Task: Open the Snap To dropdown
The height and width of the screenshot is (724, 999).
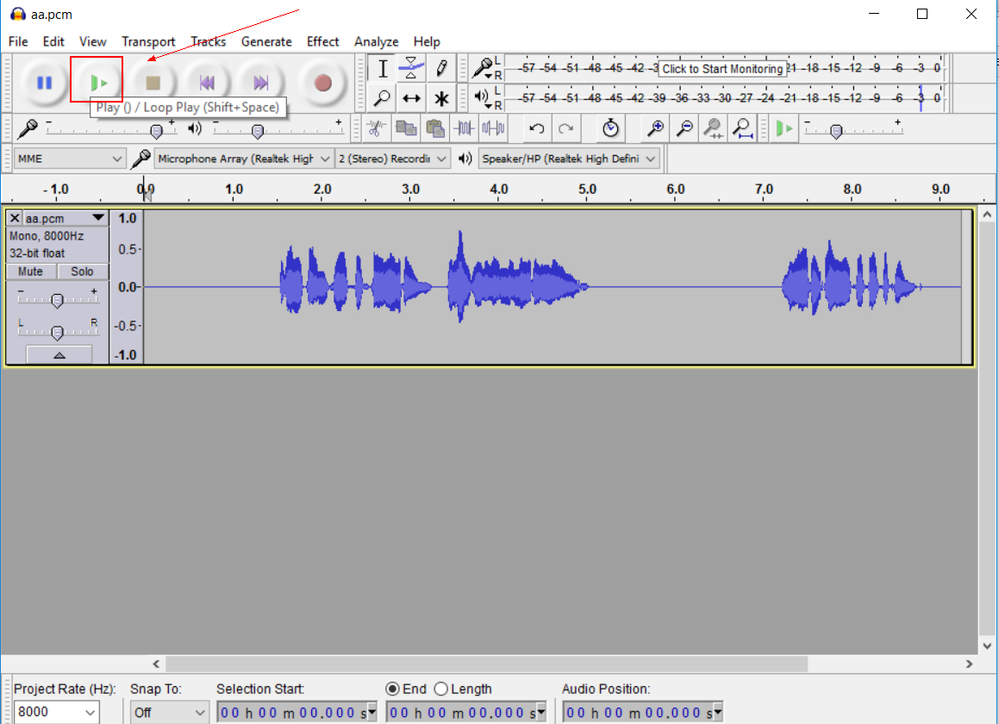Action: (x=169, y=712)
